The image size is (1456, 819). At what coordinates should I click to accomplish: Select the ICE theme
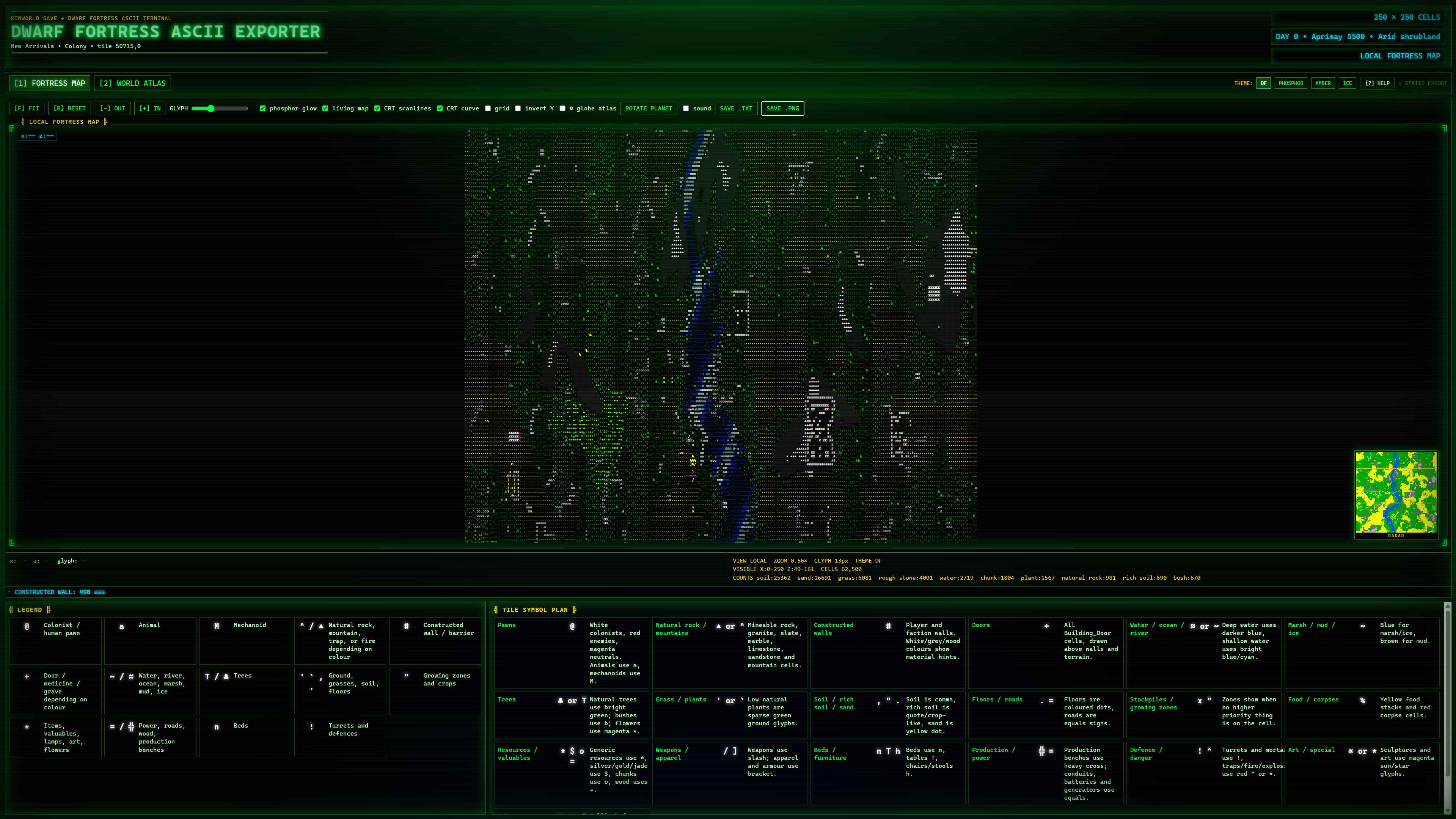[1348, 83]
